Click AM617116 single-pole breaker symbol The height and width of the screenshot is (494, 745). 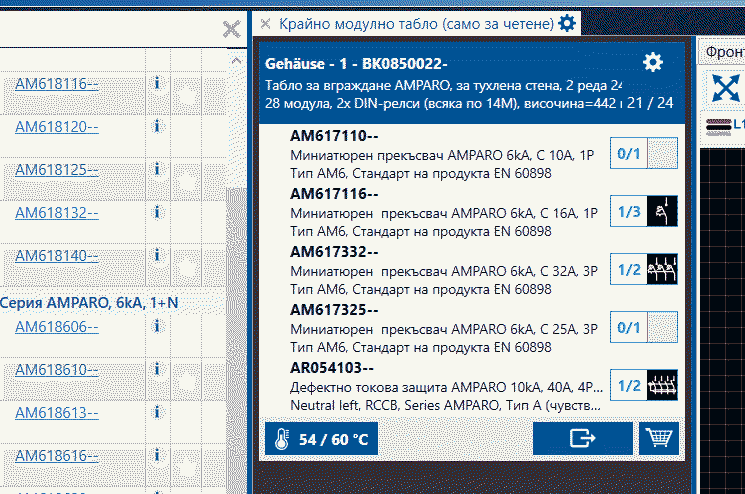[662, 211]
